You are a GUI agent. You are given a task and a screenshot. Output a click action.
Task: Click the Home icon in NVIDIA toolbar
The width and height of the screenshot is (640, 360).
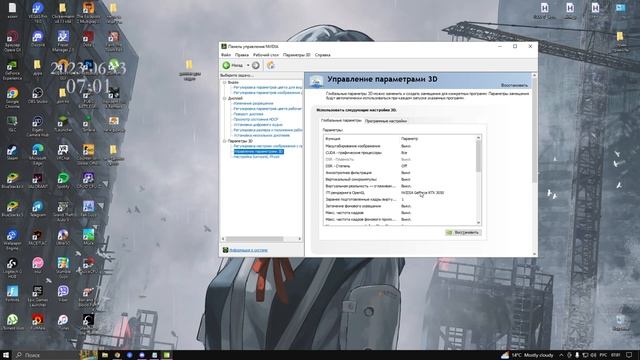[x=271, y=65]
